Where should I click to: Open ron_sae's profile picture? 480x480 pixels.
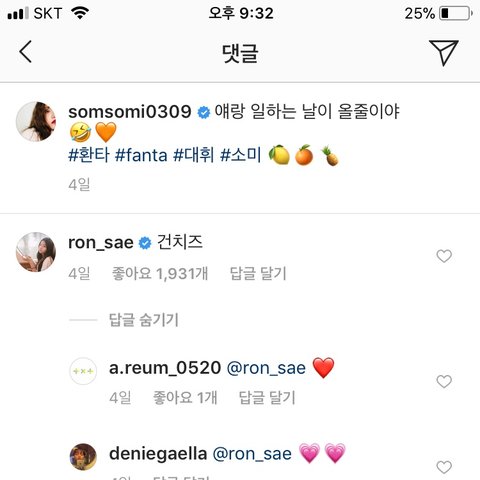point(36,252)
